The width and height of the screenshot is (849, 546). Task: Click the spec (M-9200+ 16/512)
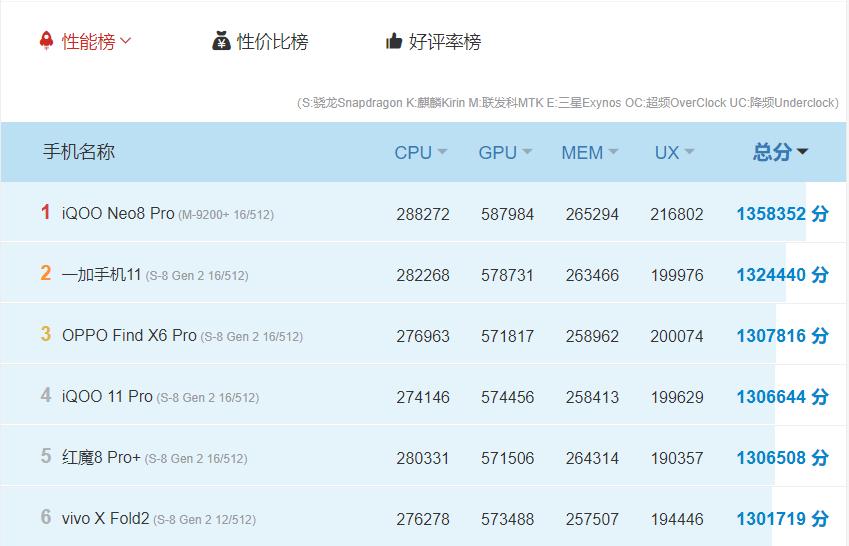(x=226, y=215)
